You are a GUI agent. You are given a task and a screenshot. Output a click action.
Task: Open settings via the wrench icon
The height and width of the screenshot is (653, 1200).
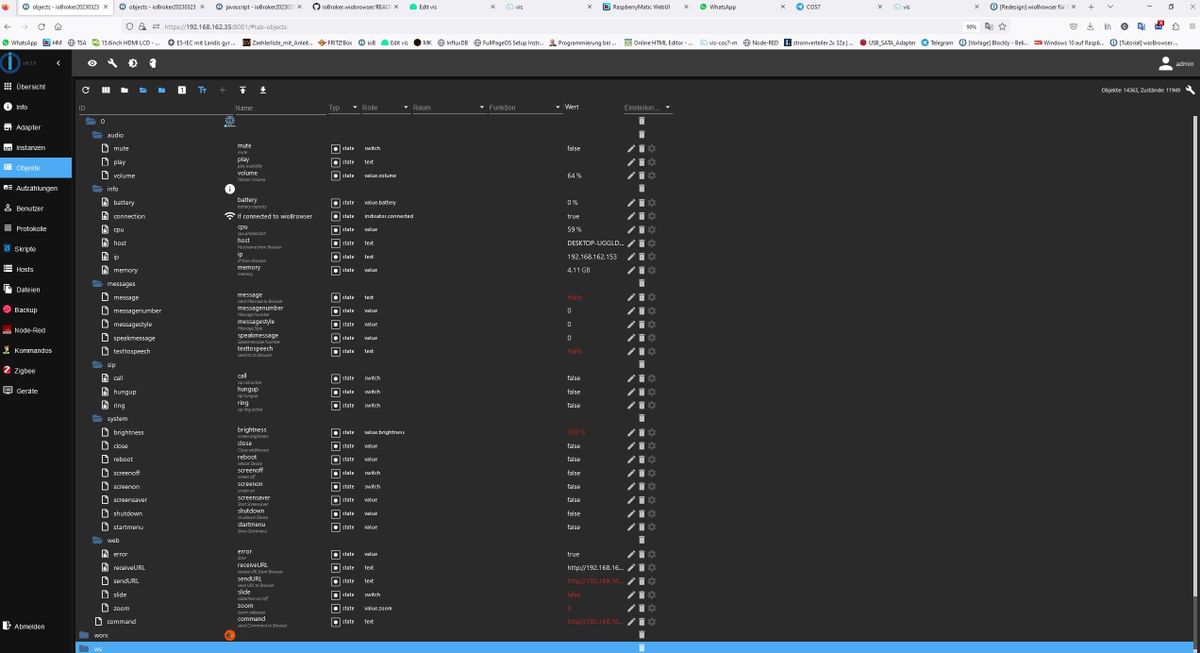pyautogui.click(x=112, y=64)
